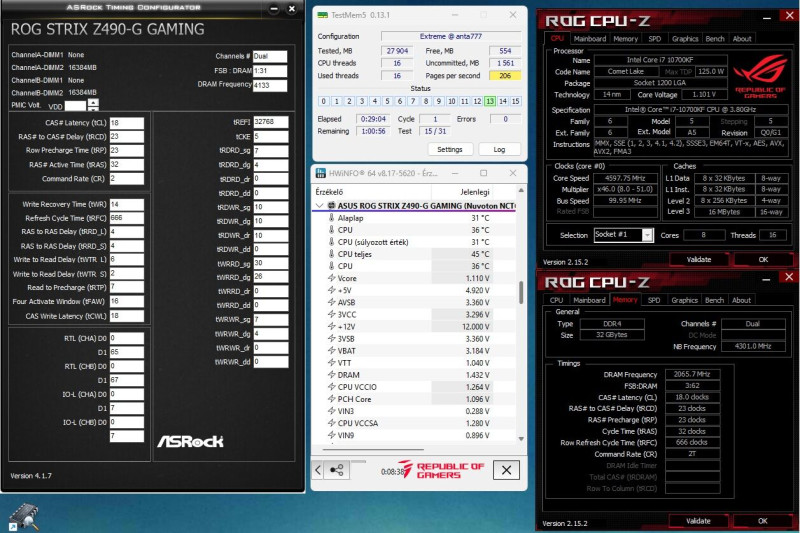The height and width of the screenshot is (533, 800).
Task: Click Validate in the upper CPU-Z window
Action: 698,259
